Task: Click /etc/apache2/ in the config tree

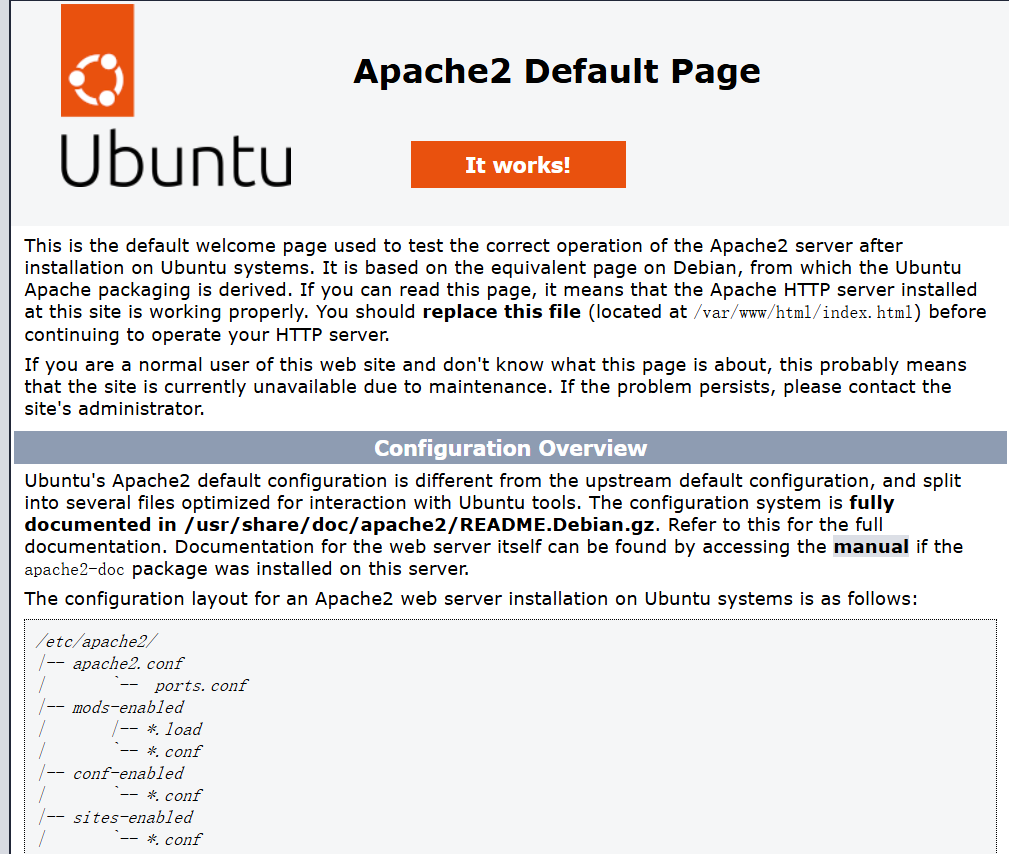Action: pos(97,642)
